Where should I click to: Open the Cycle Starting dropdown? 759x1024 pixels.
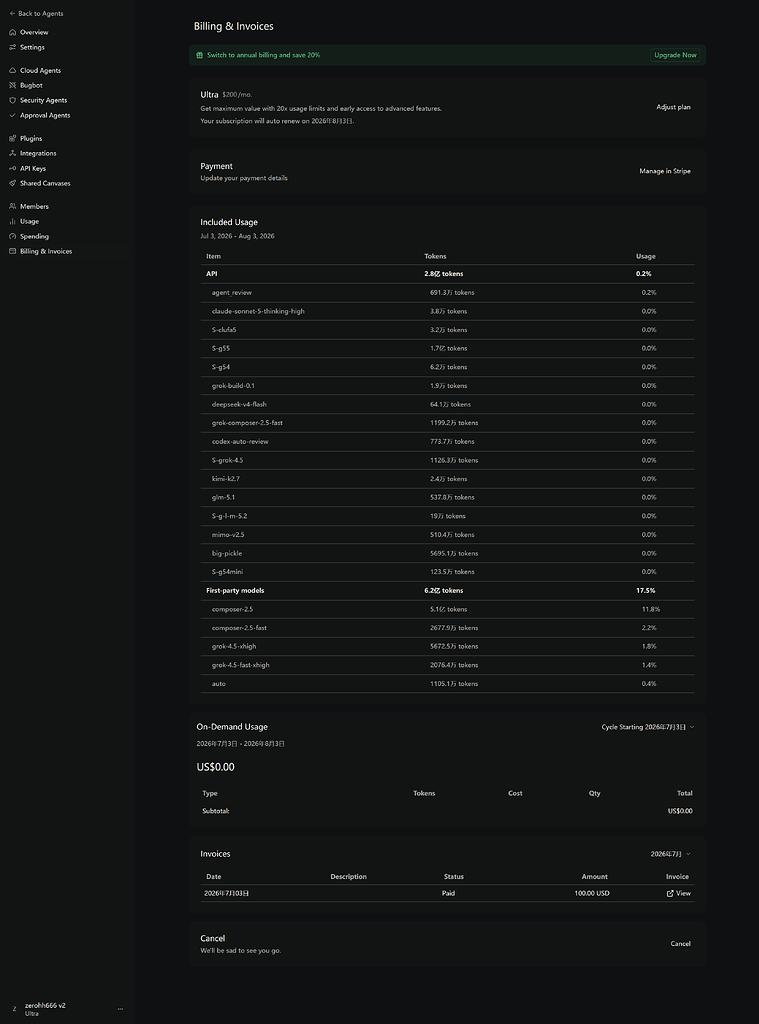tap(648, 727)
